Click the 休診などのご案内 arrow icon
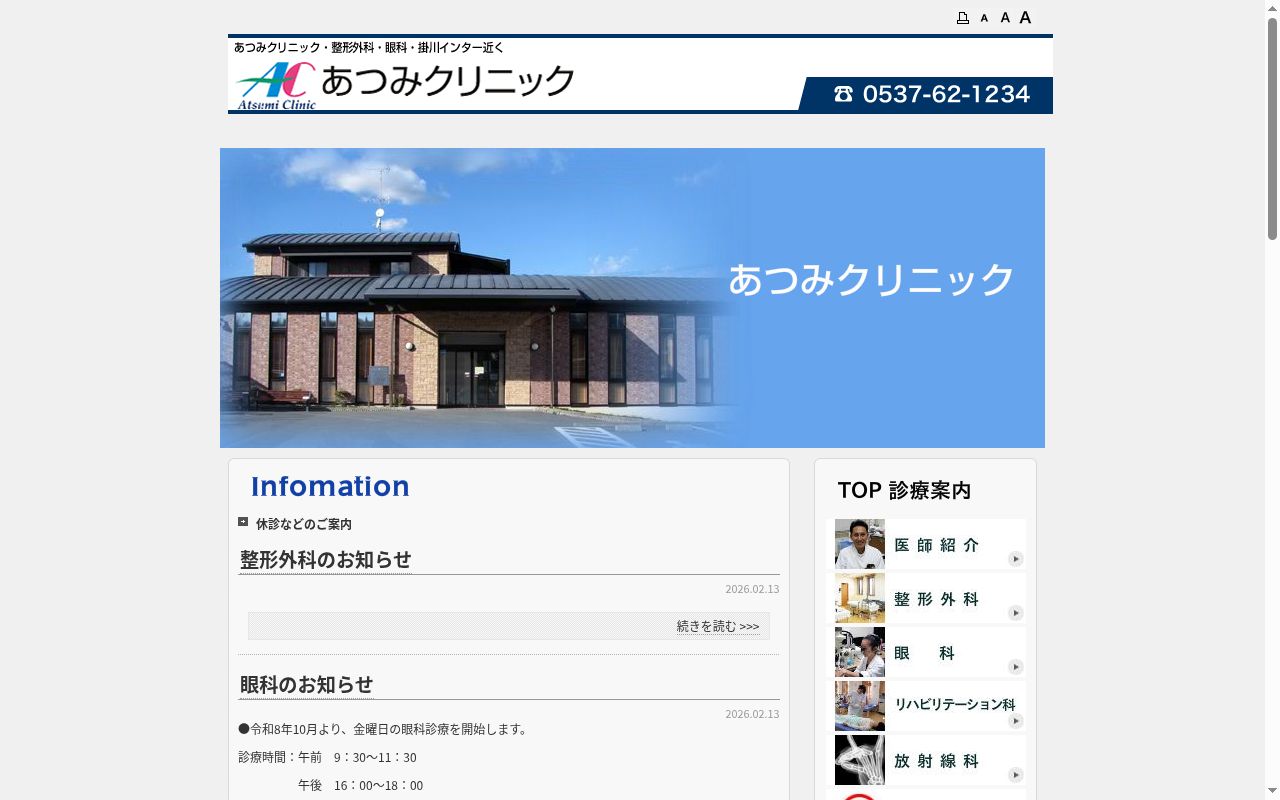The height and width of the screenshot is (800, 1280). [x=243, y=521]
